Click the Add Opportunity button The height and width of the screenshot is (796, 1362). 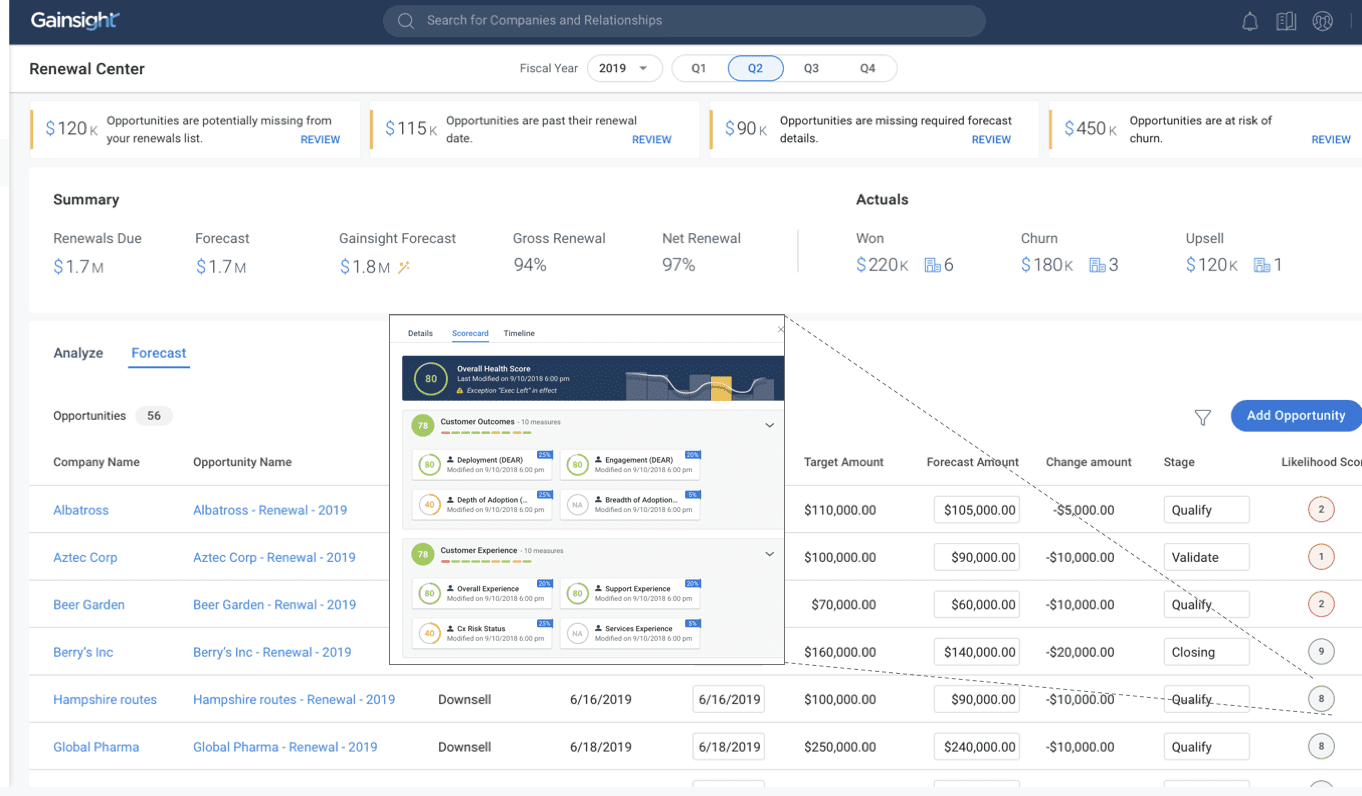(1296, 416)
